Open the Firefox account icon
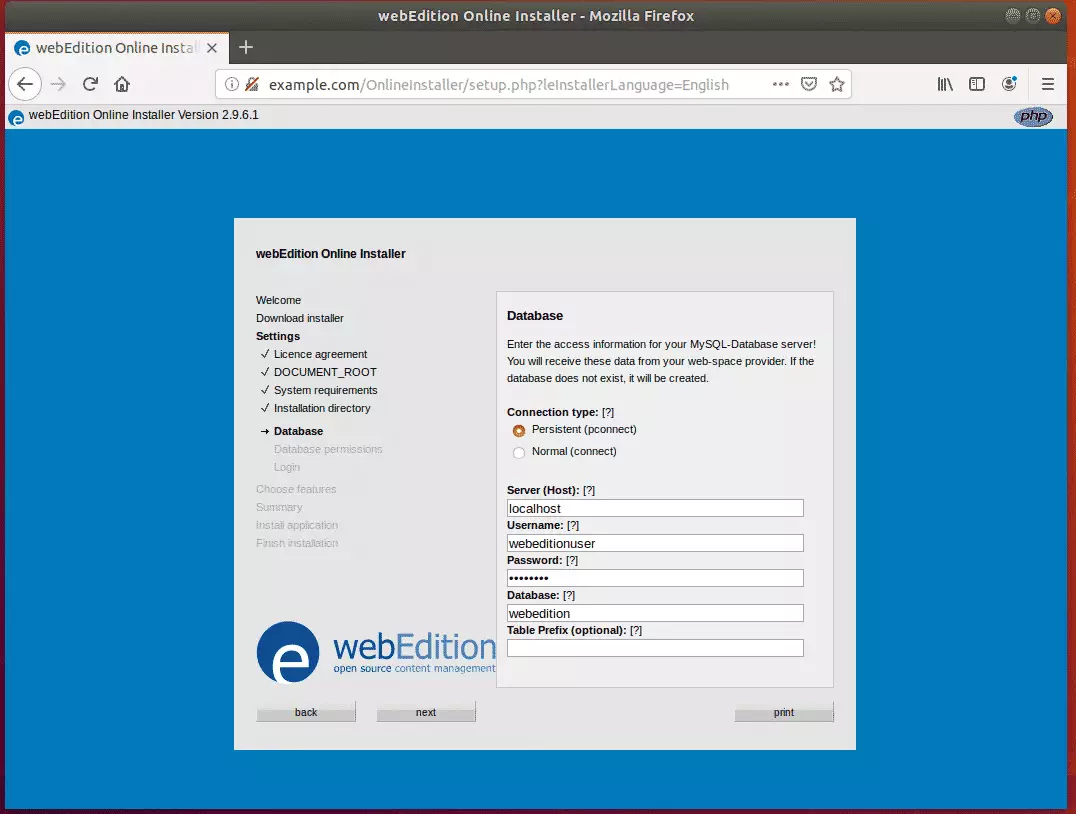Viewport: 1076px width, 814px height. pyautogui.click(x=1009, y=84)
